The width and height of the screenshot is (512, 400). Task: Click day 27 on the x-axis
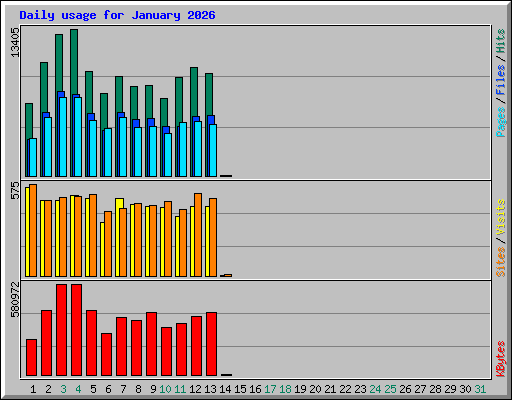(x=420, y=389)
